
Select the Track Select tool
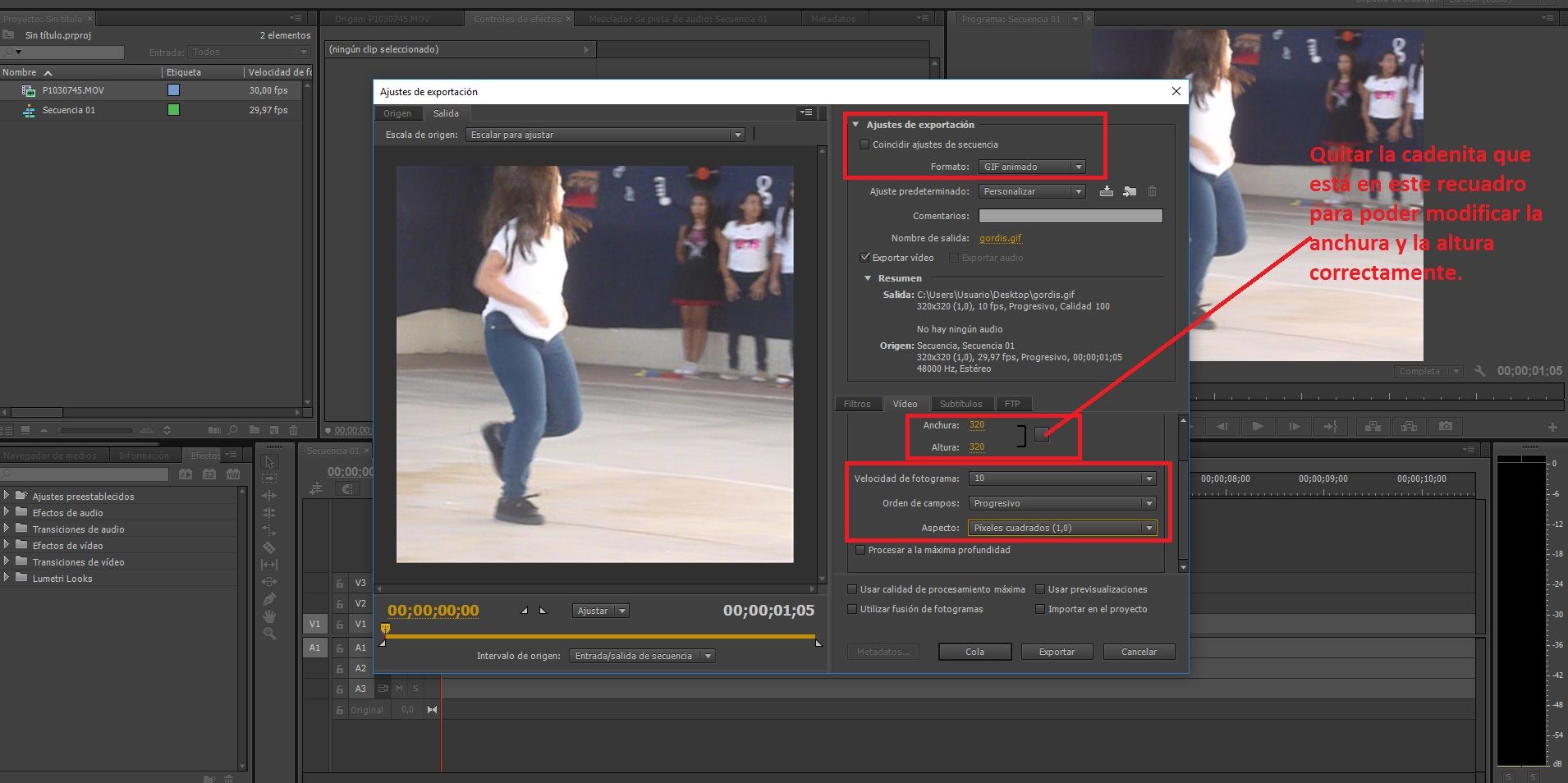pos(269,478)
